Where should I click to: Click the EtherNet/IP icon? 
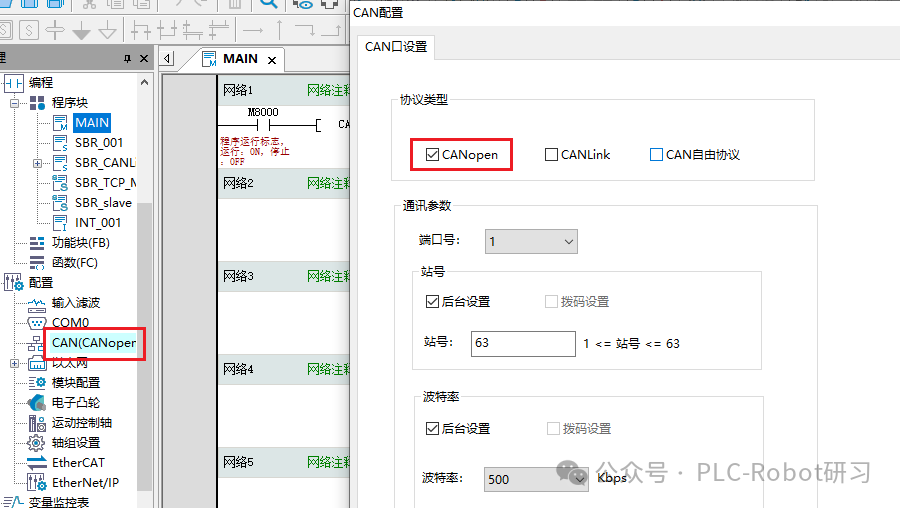[37, 483]
